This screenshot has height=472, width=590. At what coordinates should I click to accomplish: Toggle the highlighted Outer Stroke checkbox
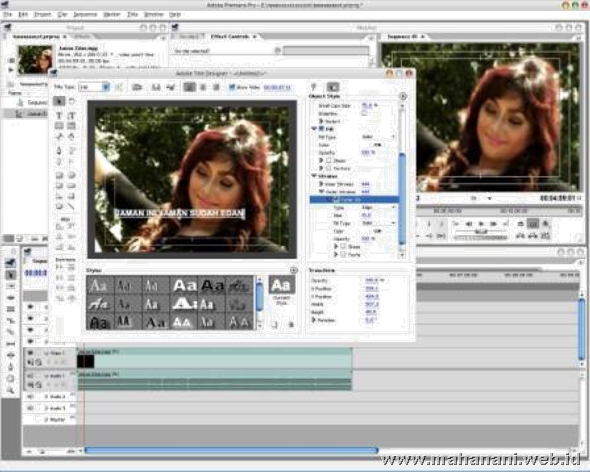(336, 199)
